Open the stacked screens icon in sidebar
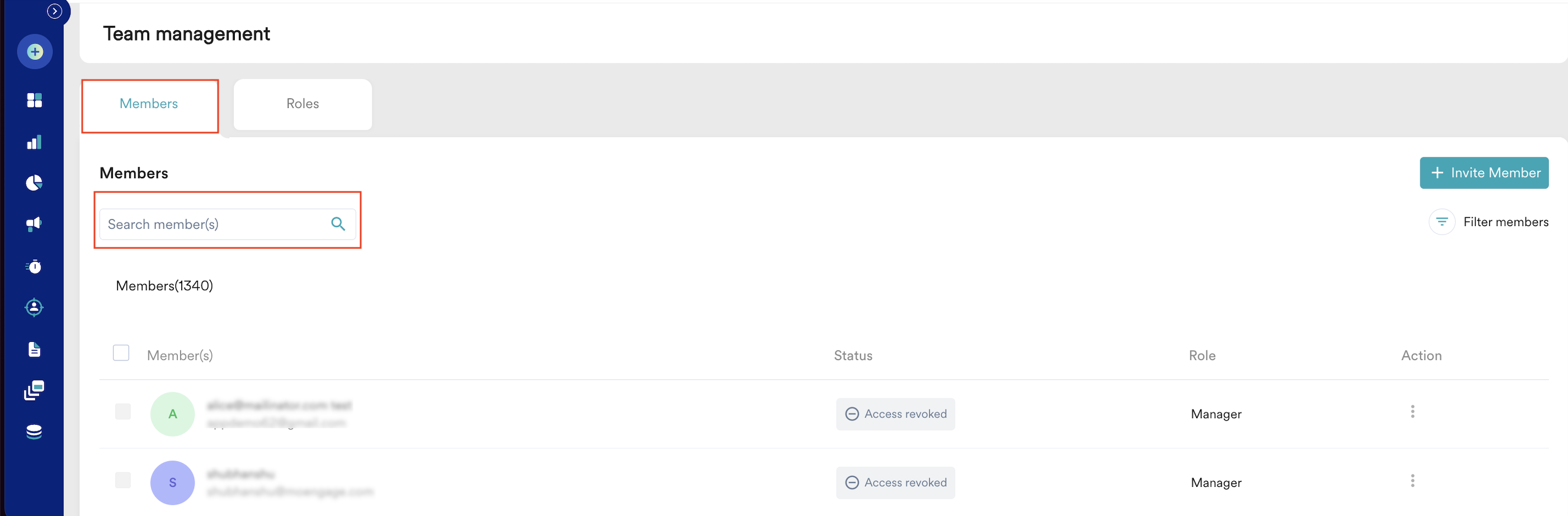 click(x=35, y=391)
